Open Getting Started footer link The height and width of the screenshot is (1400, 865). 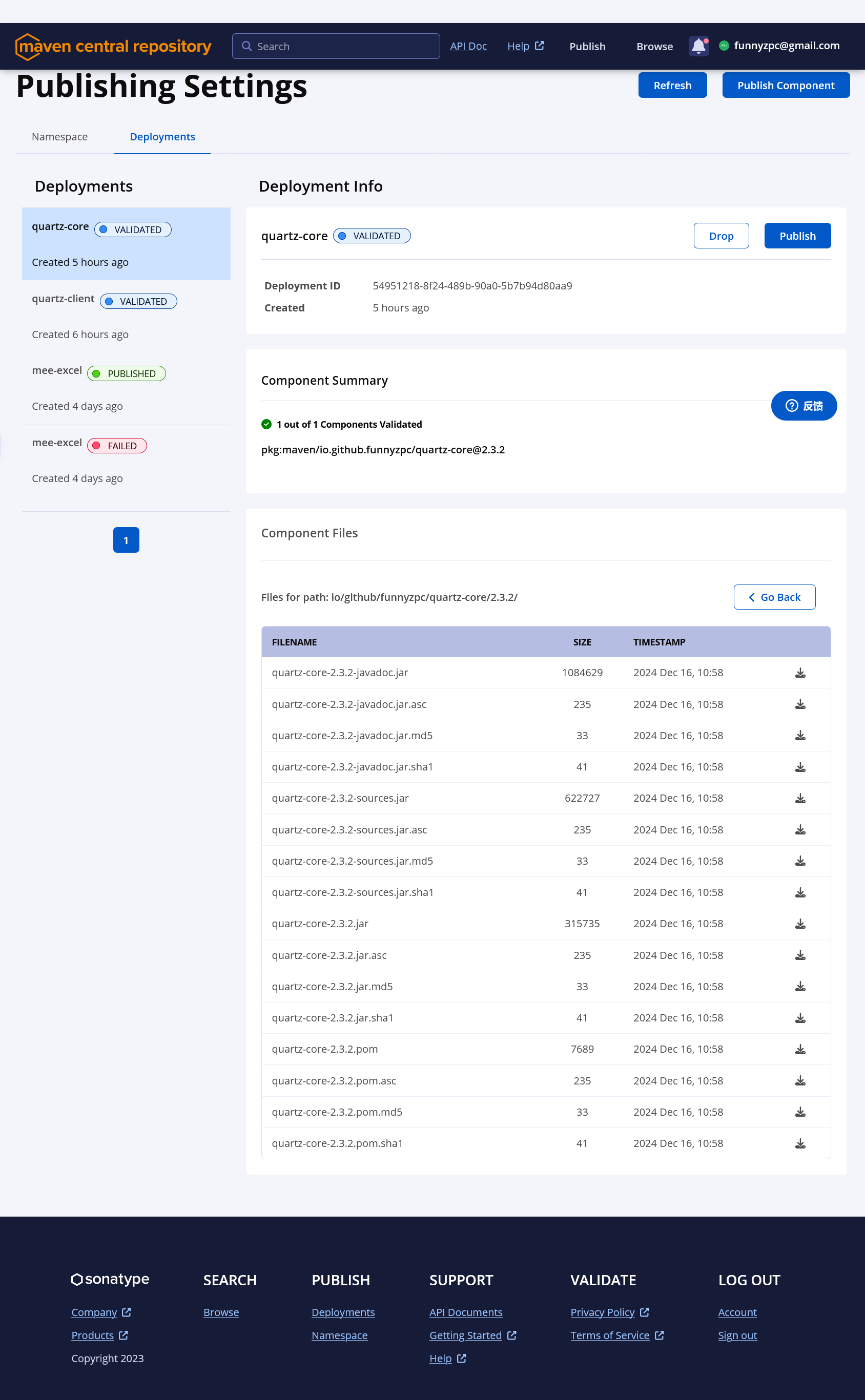click(472, 1335)
